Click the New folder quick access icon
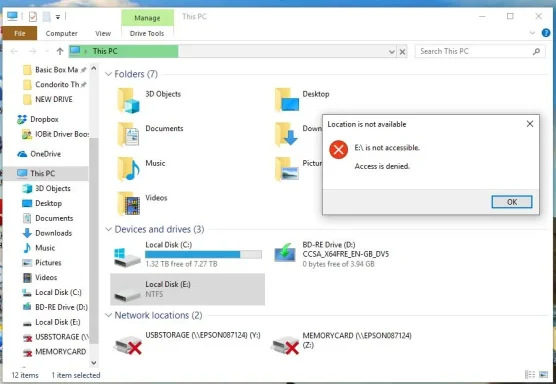The height and width of the screenshot is (384, 556). point(46,16)
